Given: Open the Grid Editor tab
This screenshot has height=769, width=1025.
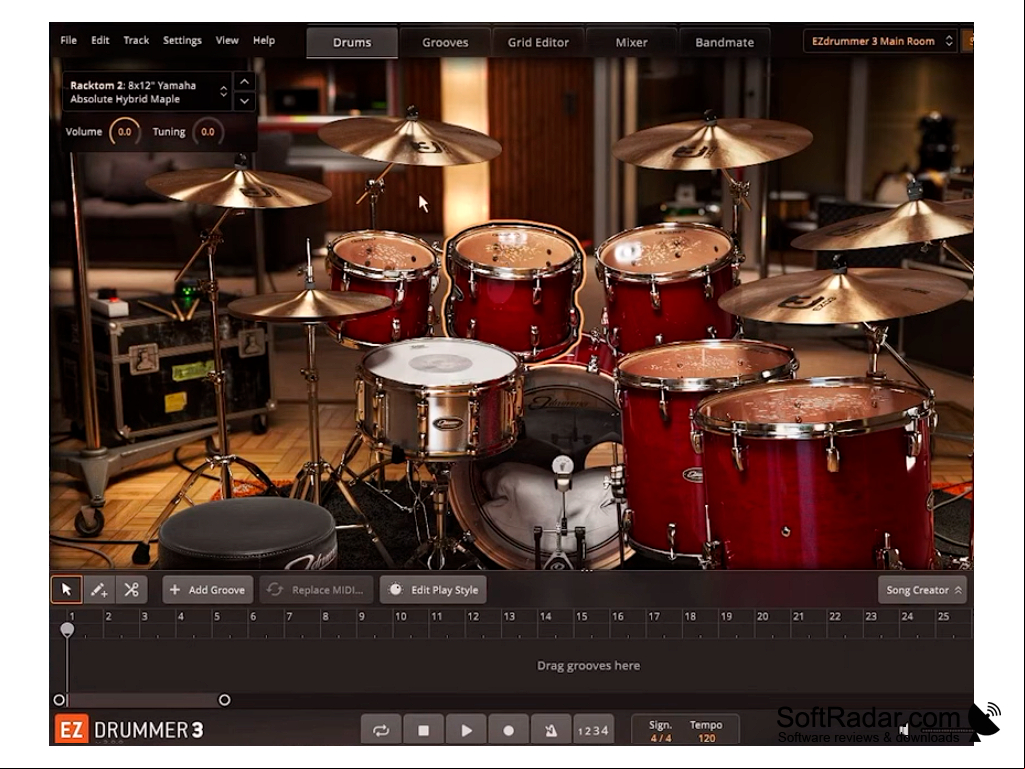Looking at the screenshot, I should tap(538, 42).
